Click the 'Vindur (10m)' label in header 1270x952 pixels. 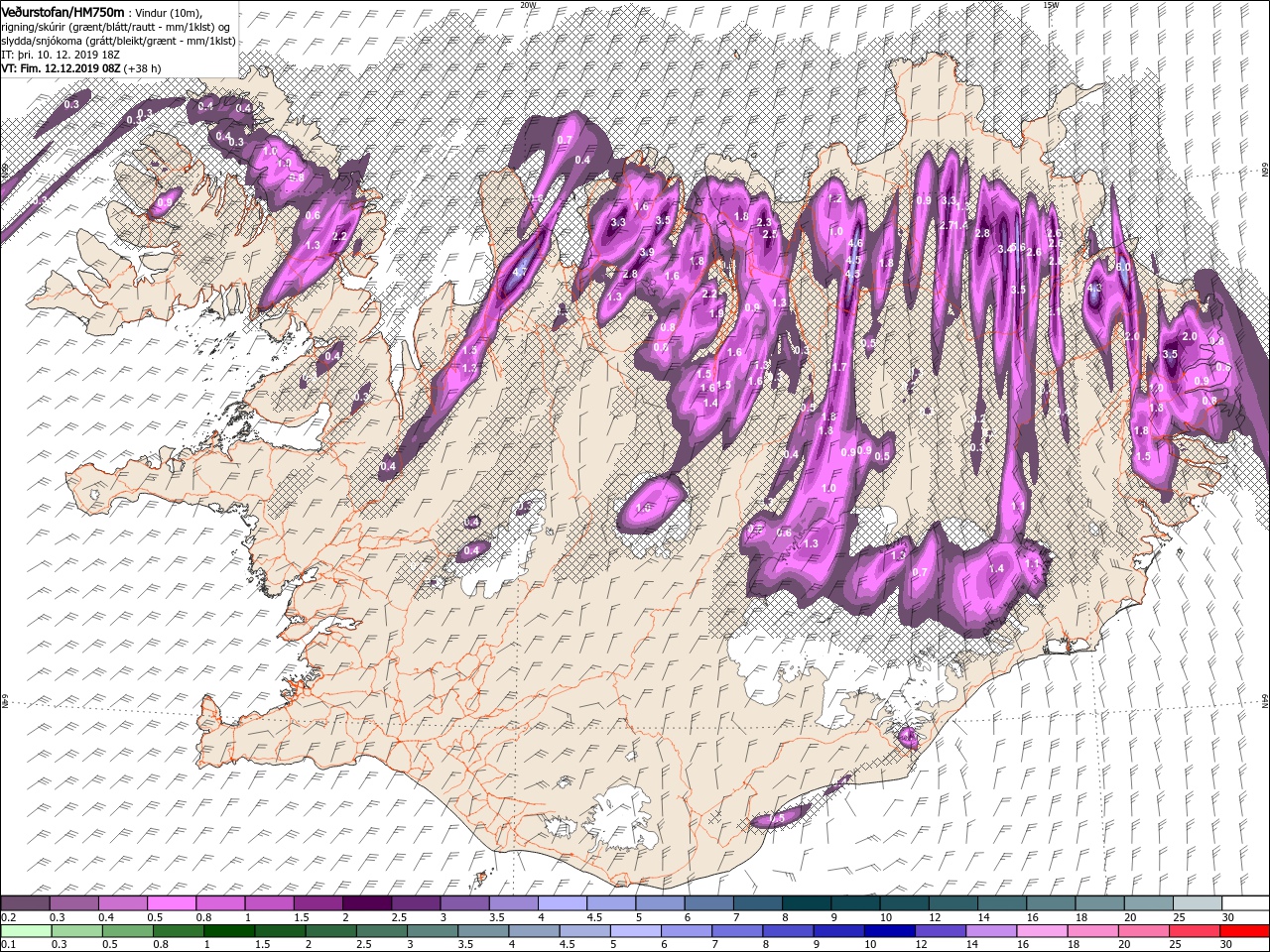(168, 13)
